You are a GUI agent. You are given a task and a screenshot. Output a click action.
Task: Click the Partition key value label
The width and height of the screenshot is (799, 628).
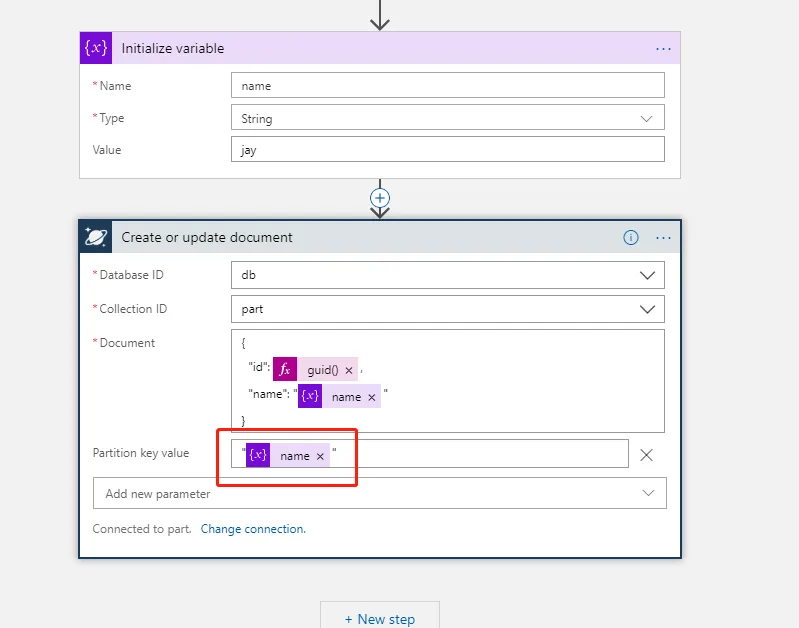coord(141,453)
